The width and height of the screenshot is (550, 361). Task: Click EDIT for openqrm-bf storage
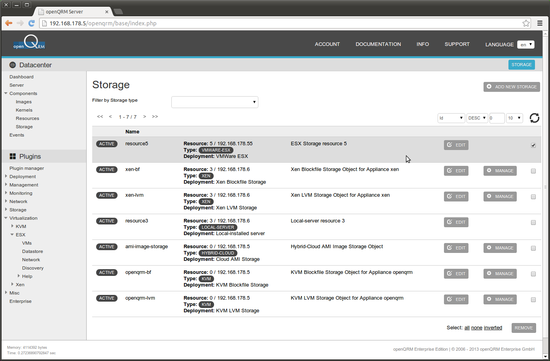[x=456, y=274]
